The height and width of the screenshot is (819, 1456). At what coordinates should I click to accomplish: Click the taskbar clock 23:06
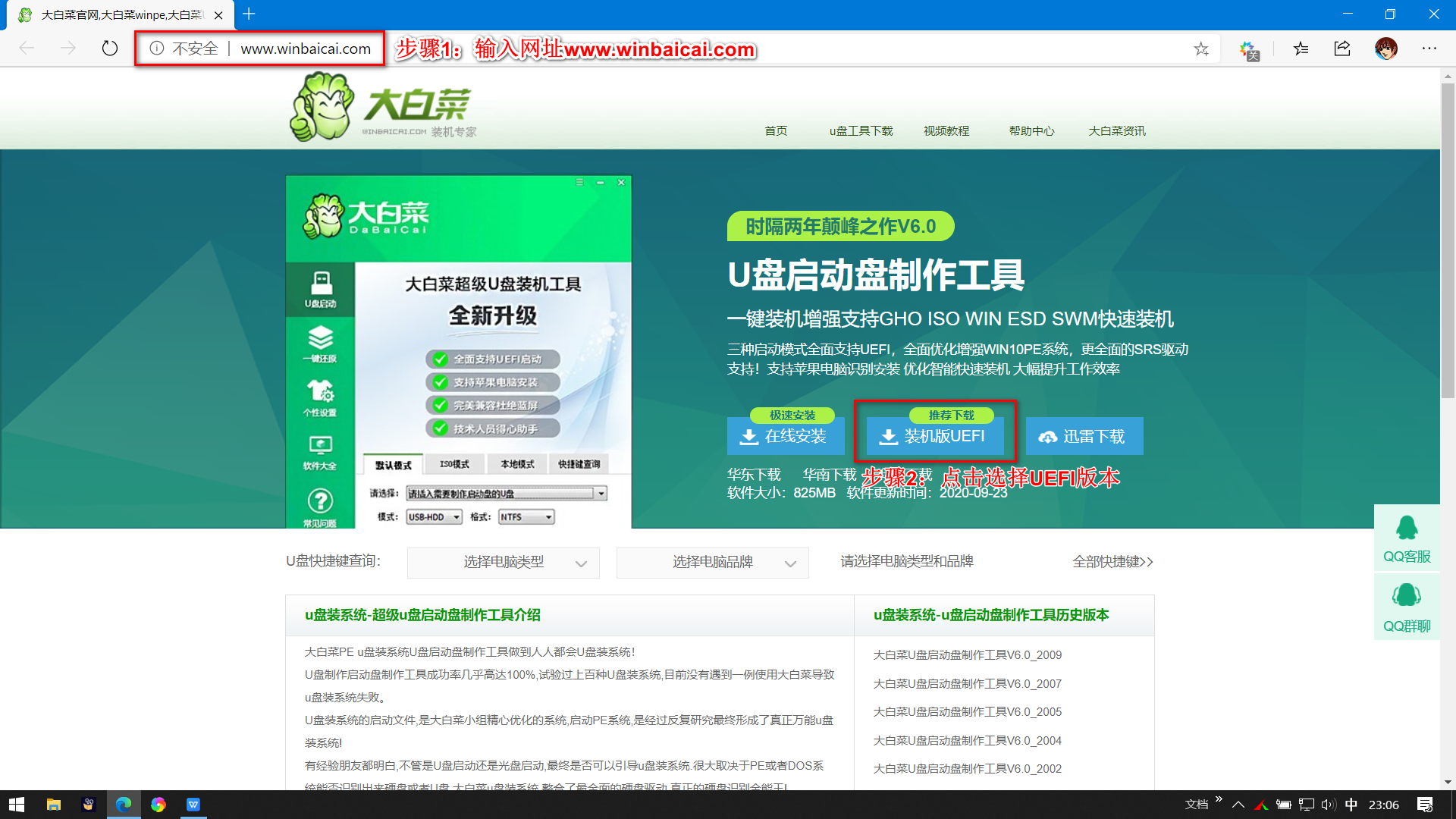(1383, 805)
